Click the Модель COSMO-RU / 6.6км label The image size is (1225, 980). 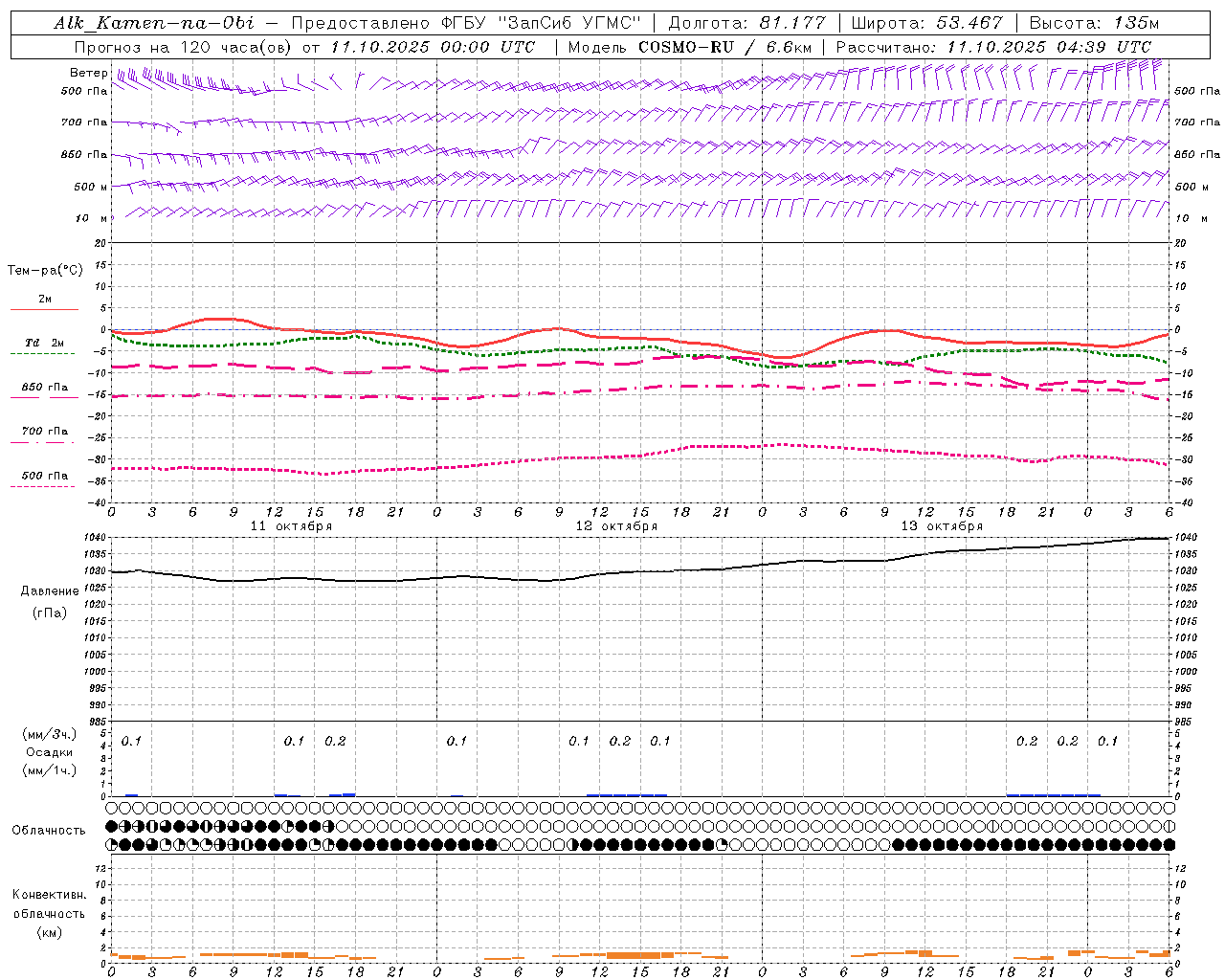[x=691, y=47]
